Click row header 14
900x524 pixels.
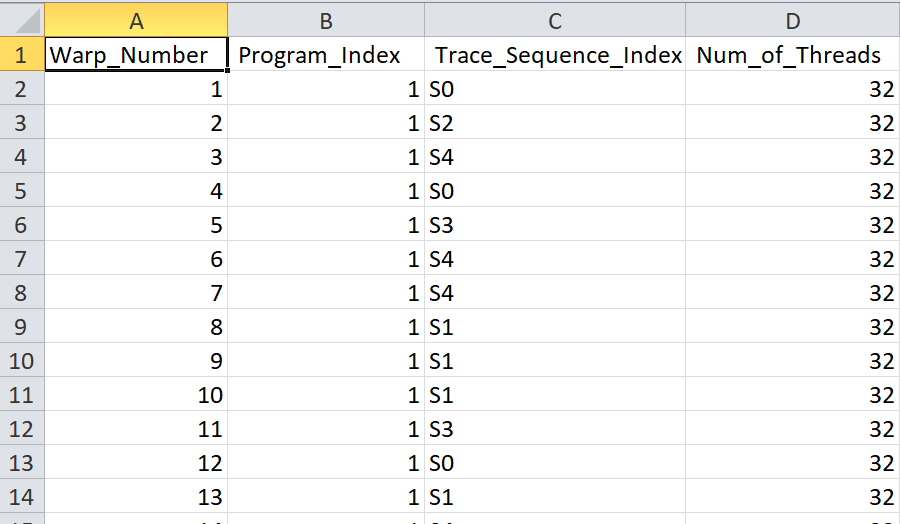coord(21,497)
